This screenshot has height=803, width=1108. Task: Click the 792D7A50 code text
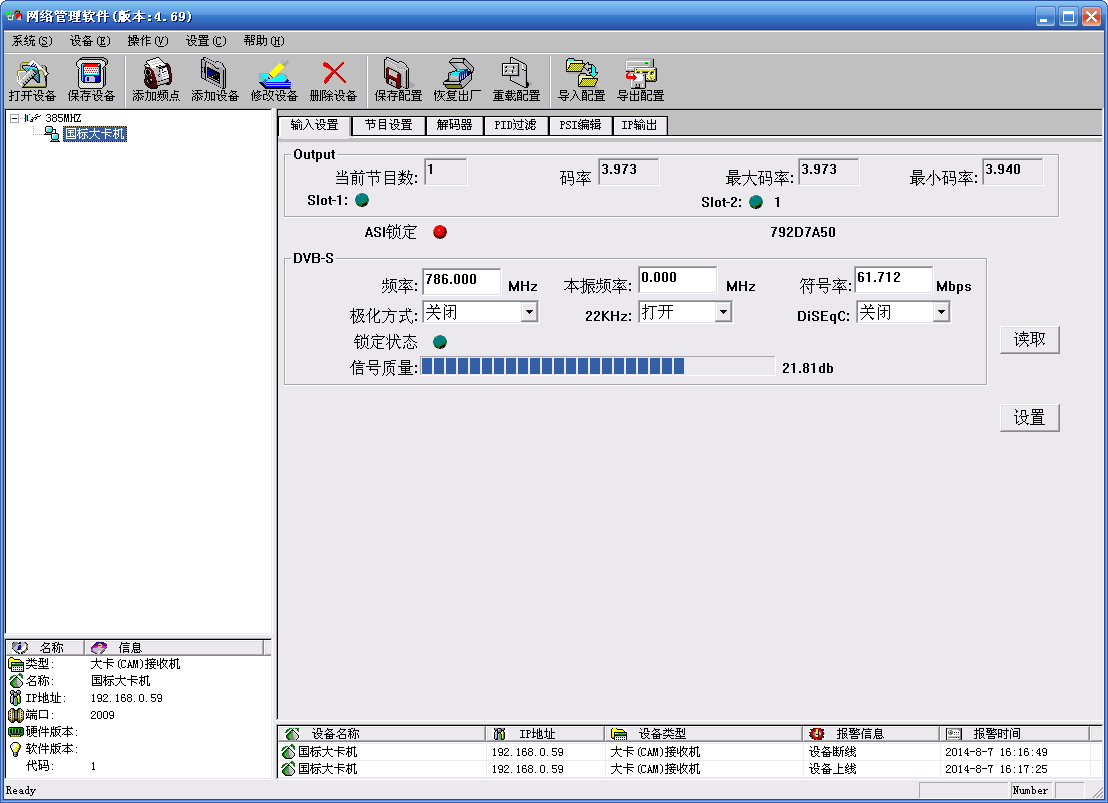pyautogui.click(x=803, y=233)
